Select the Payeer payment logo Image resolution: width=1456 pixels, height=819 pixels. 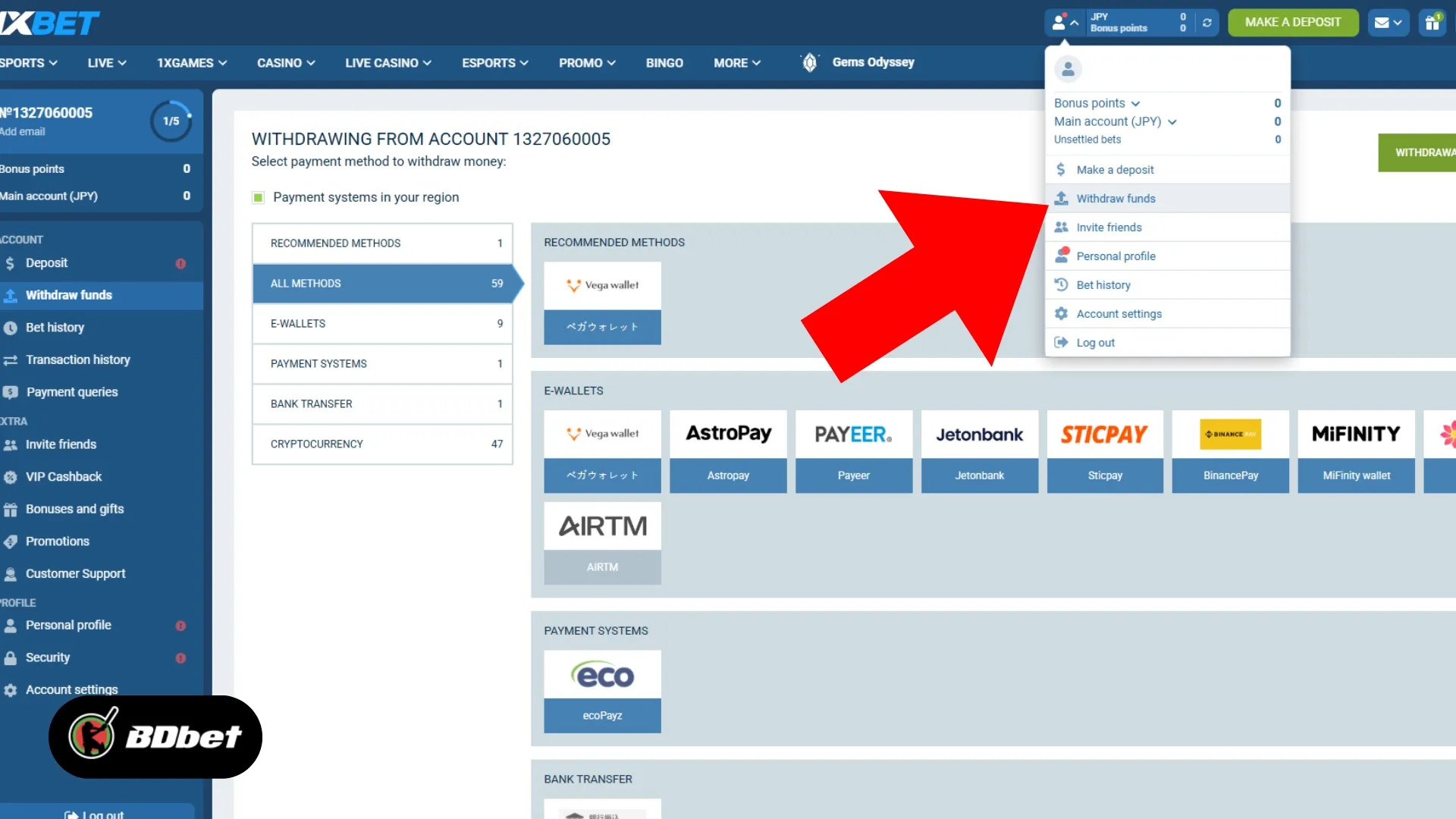[x=854, y=434]
